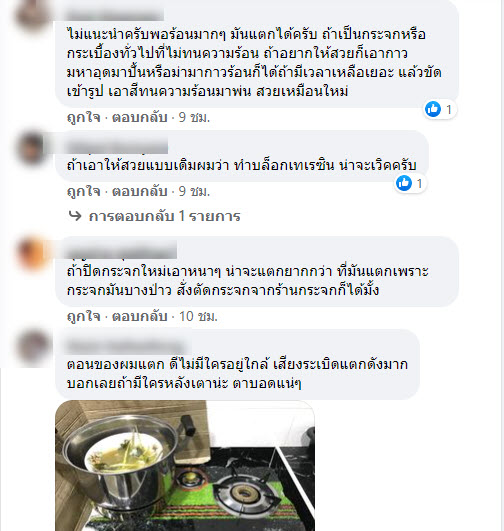Reply to the first comment via ตอบกลับ
The width and height of the screenshot is (504, 531).
140,118
